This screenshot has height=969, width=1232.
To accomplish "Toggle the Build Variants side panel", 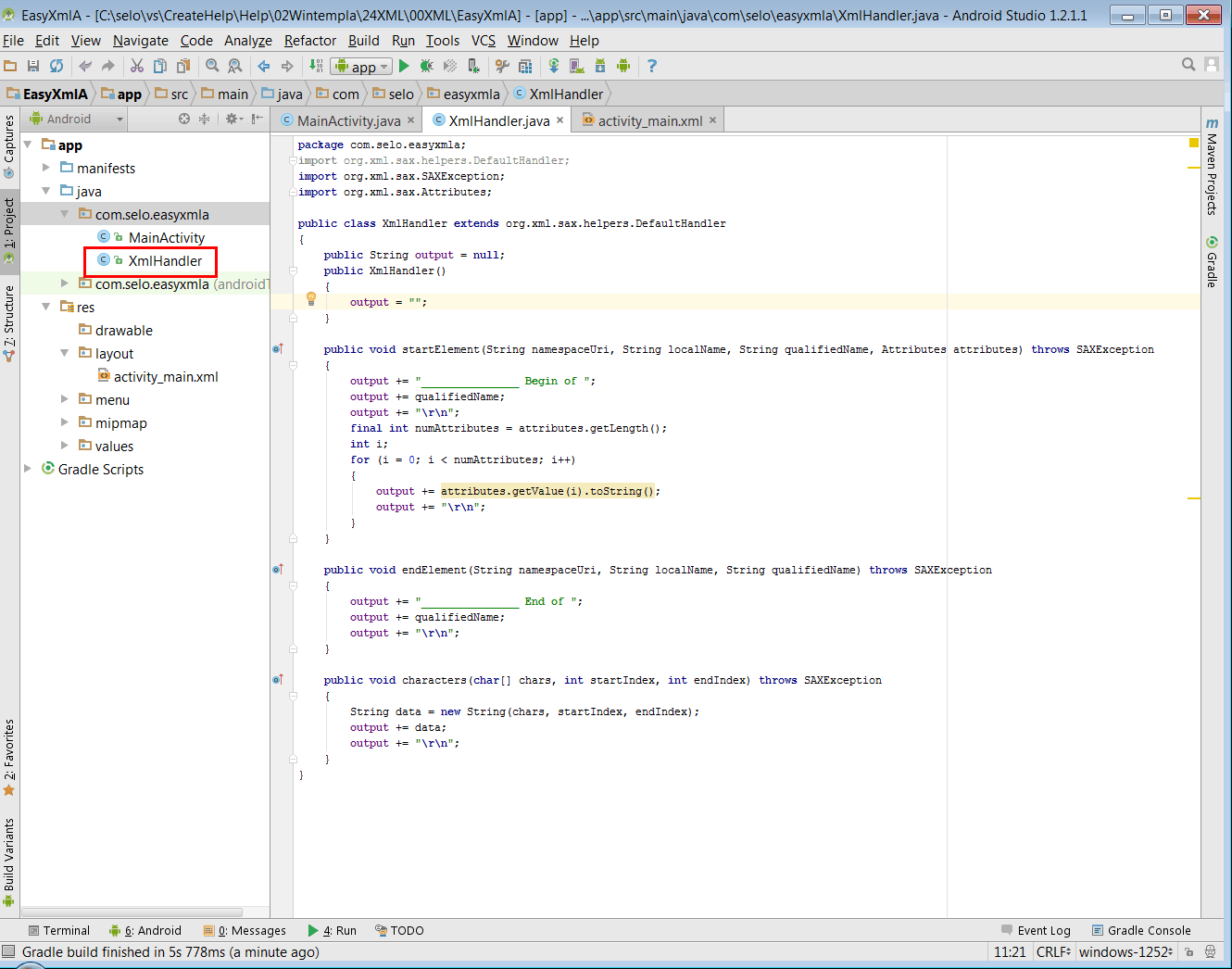I will pos(9,862).
